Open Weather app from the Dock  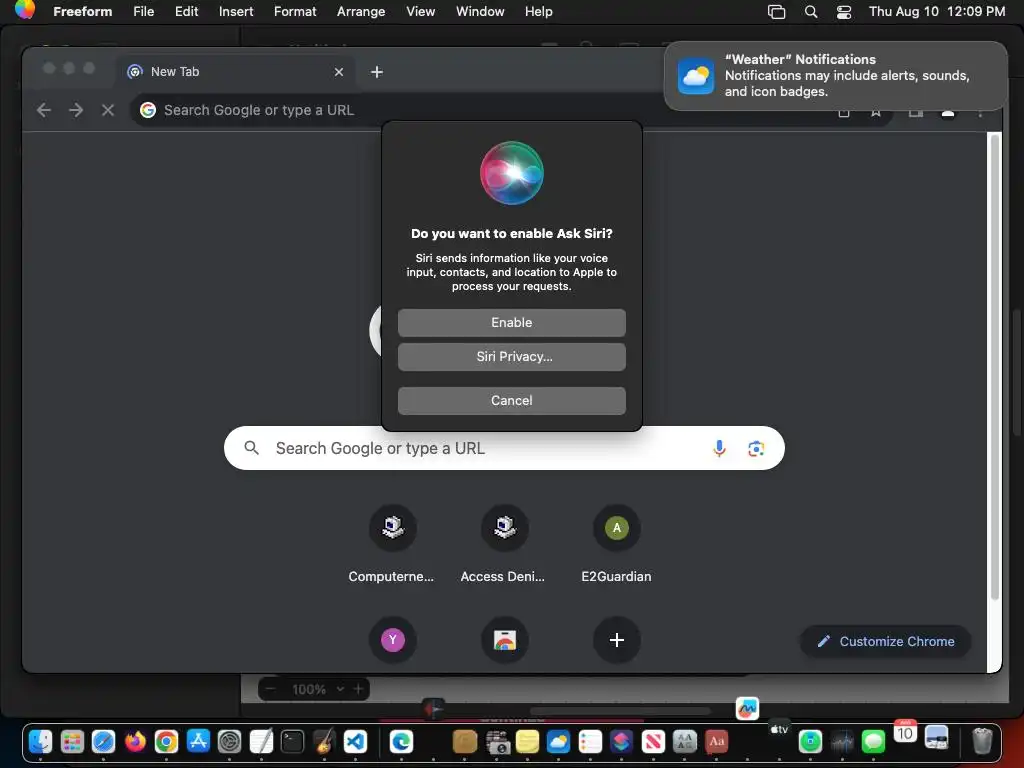[x=558, y=741]
